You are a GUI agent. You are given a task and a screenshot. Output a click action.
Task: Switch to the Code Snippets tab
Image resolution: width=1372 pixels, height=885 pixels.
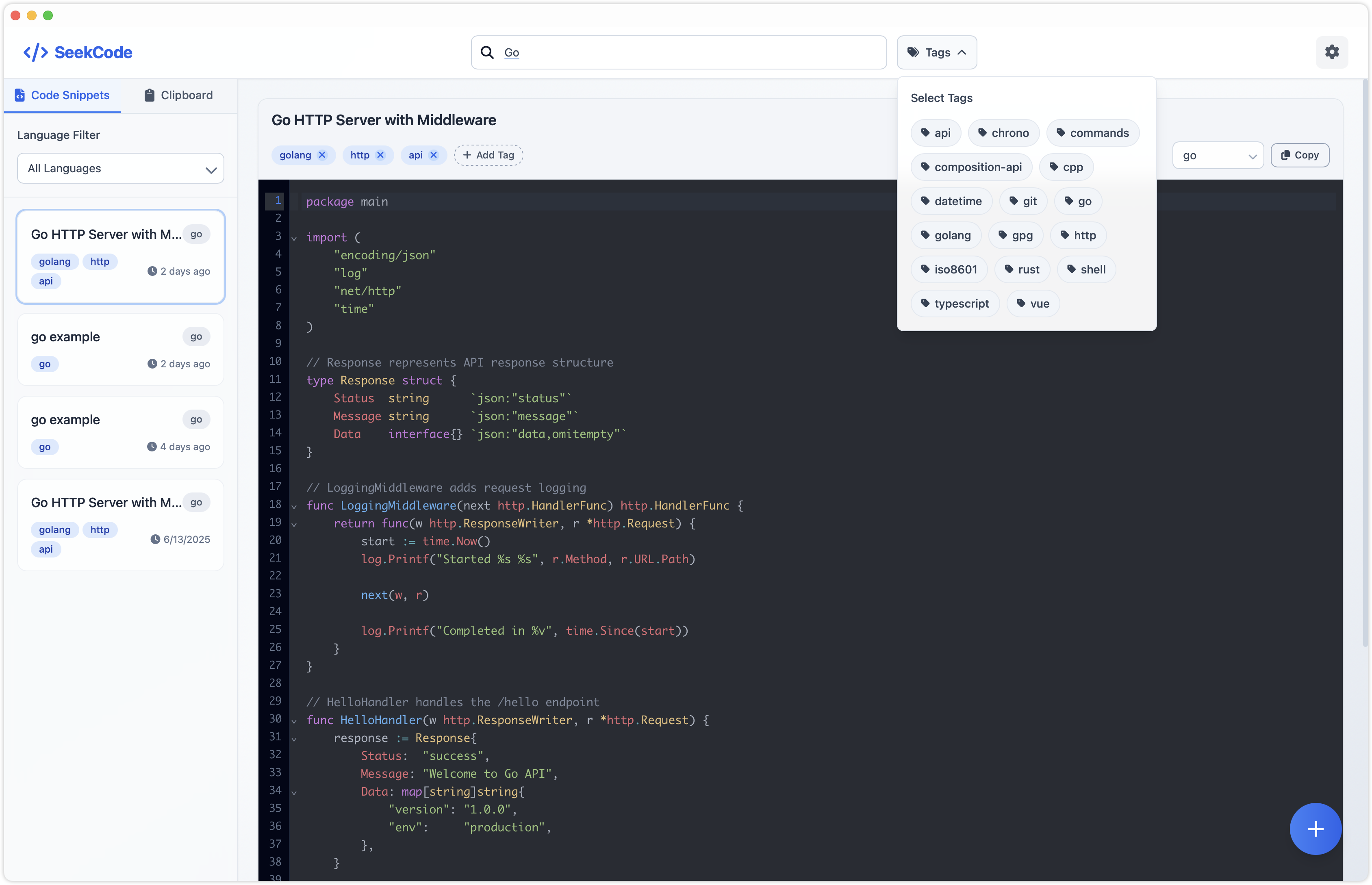[x=62, y=95]
